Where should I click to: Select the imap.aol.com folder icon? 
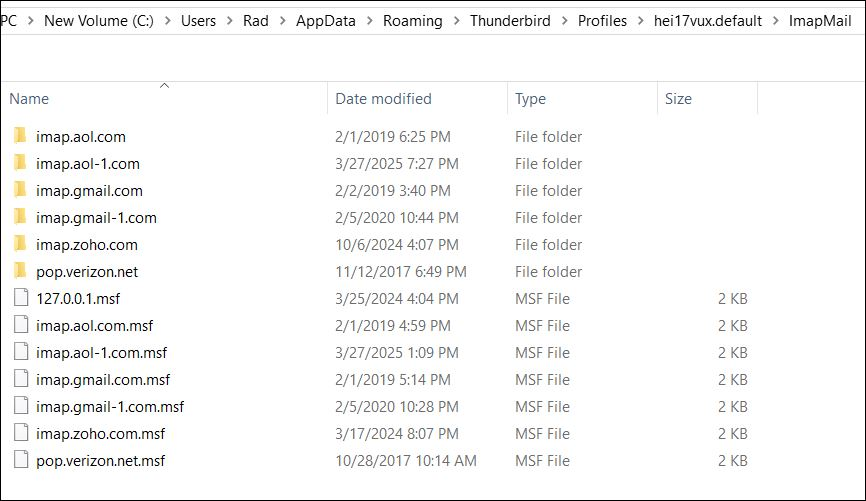20,135
